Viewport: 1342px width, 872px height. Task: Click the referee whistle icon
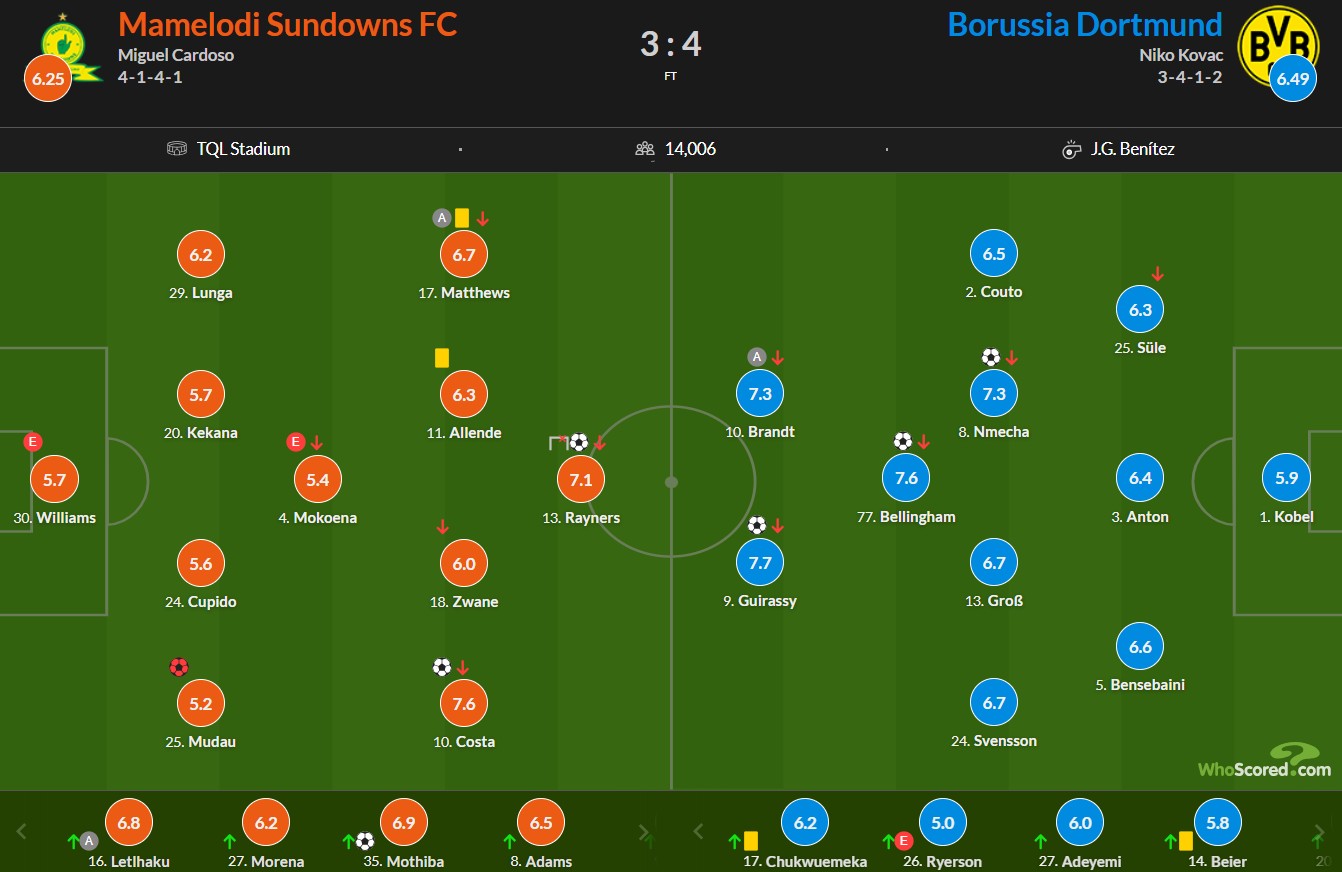click(x=1071, y=150)
